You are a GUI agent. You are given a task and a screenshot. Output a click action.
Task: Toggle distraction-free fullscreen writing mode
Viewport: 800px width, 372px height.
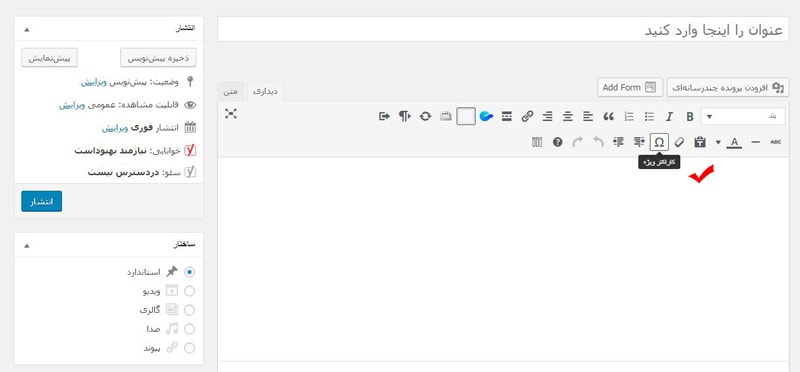231,114
